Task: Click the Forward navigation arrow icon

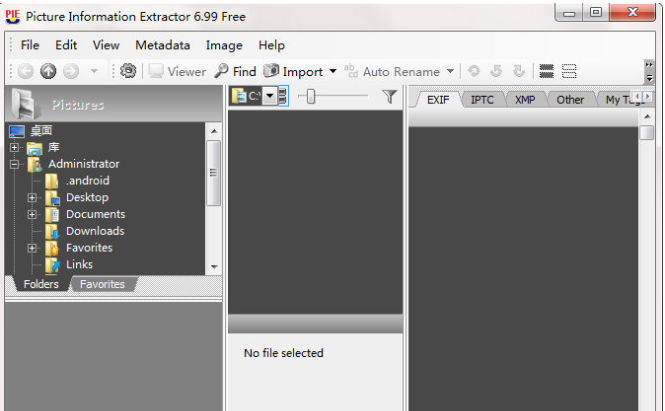Action: 71,71
